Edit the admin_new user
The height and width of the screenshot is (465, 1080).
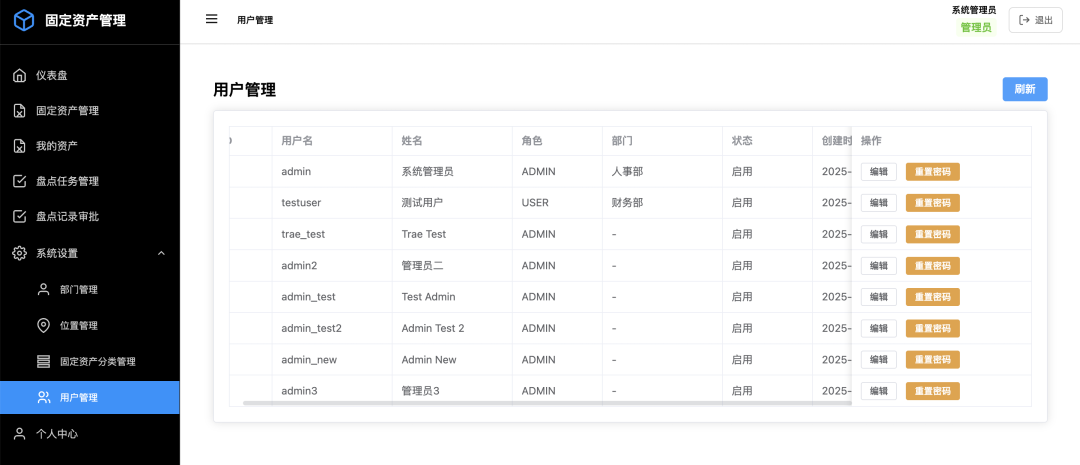coord(879,360)
